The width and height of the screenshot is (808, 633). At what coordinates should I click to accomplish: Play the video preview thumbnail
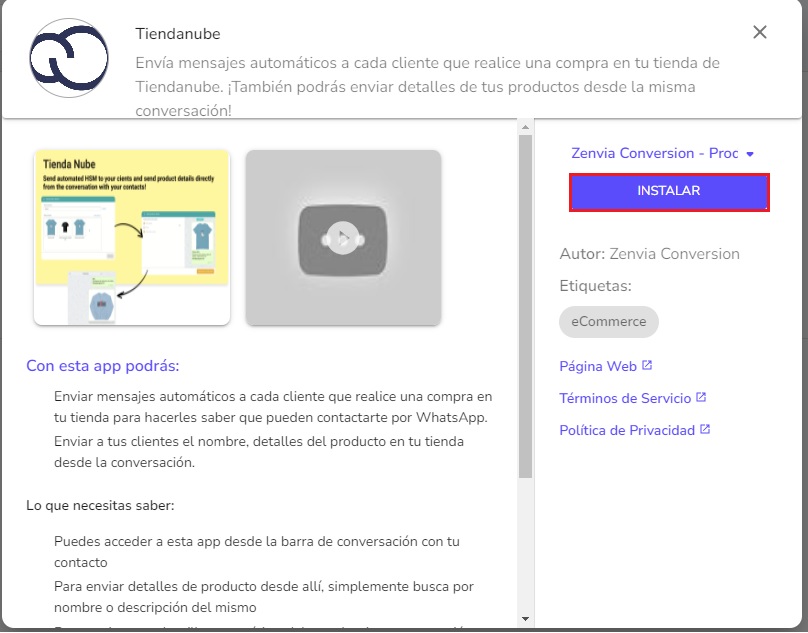(x=343, y=238)
